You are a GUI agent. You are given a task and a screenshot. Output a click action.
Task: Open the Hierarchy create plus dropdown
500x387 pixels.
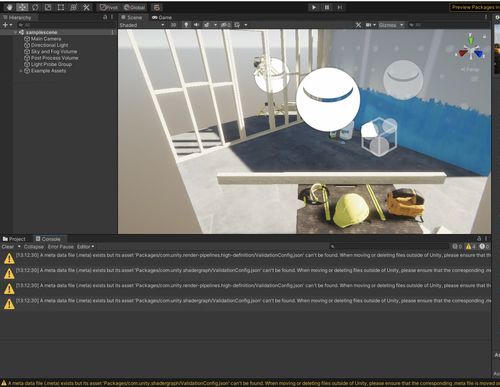coord(7,25)
